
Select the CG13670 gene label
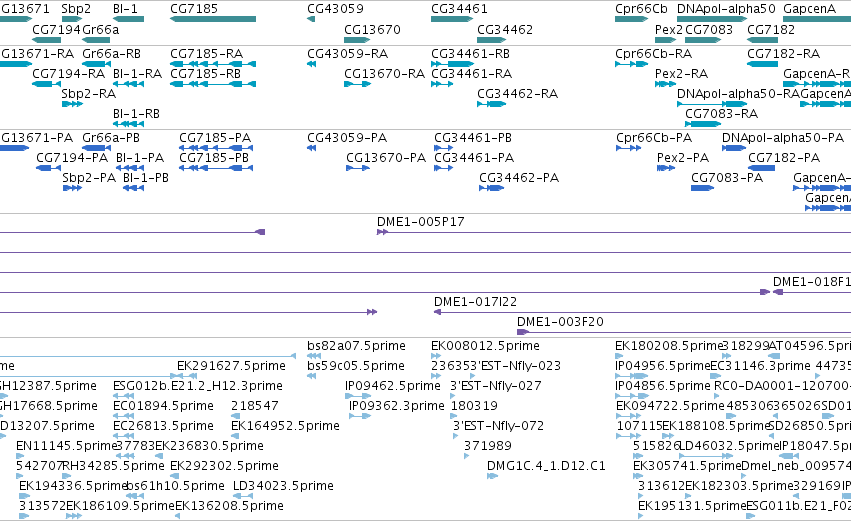[372, 29]
